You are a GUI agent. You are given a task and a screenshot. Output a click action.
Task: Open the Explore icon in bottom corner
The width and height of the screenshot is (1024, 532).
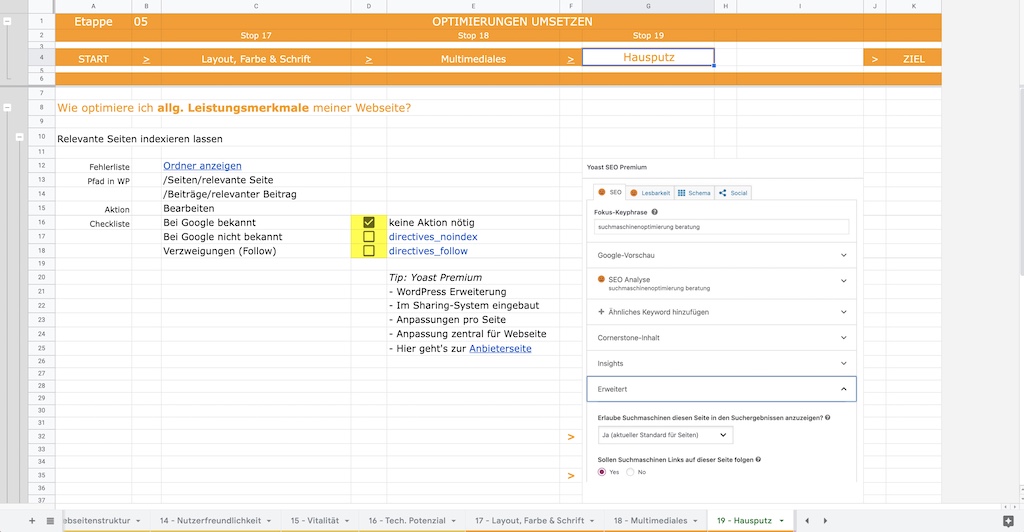[1008, 520]
